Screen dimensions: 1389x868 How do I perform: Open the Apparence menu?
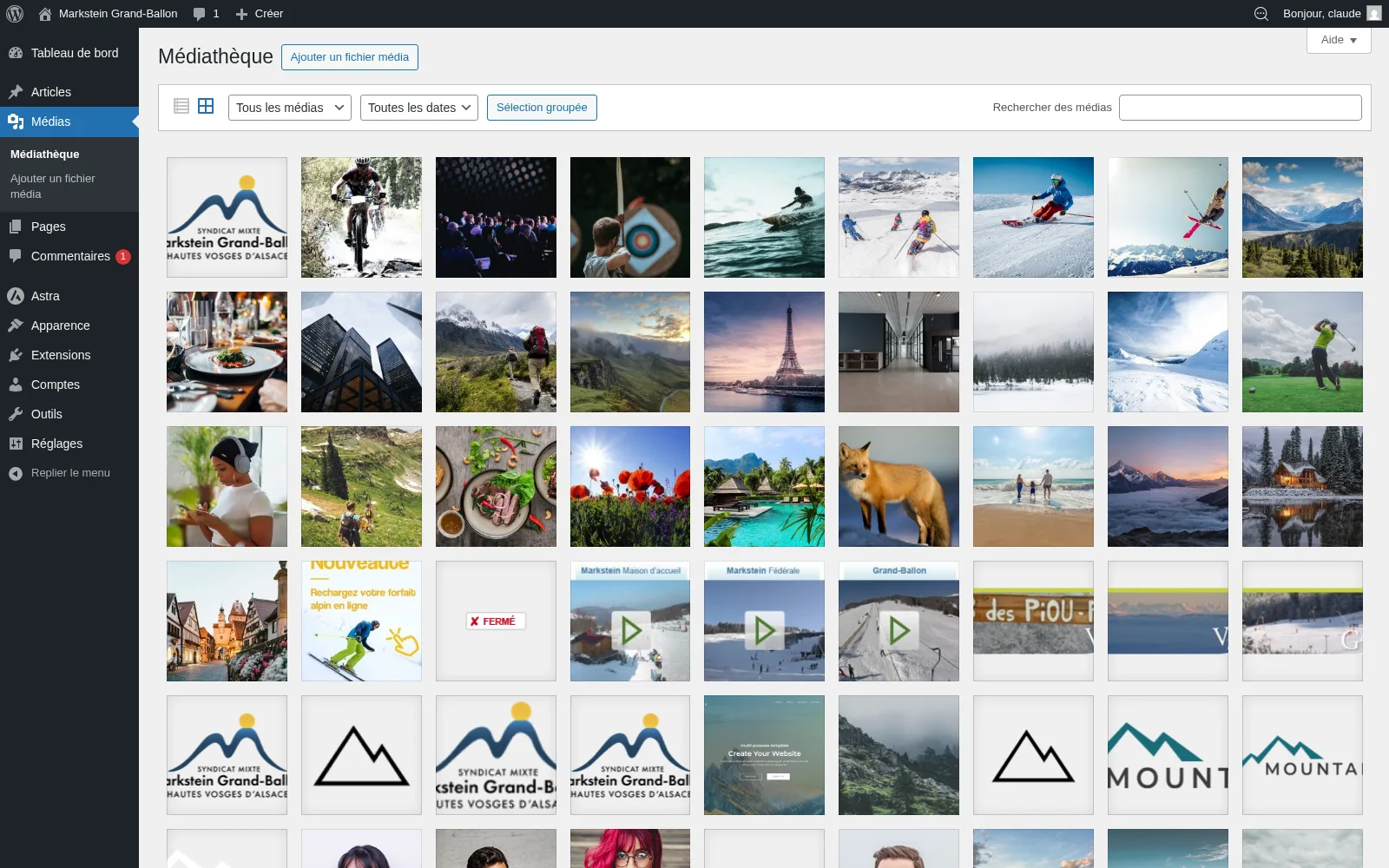click(x=69, y=325)
